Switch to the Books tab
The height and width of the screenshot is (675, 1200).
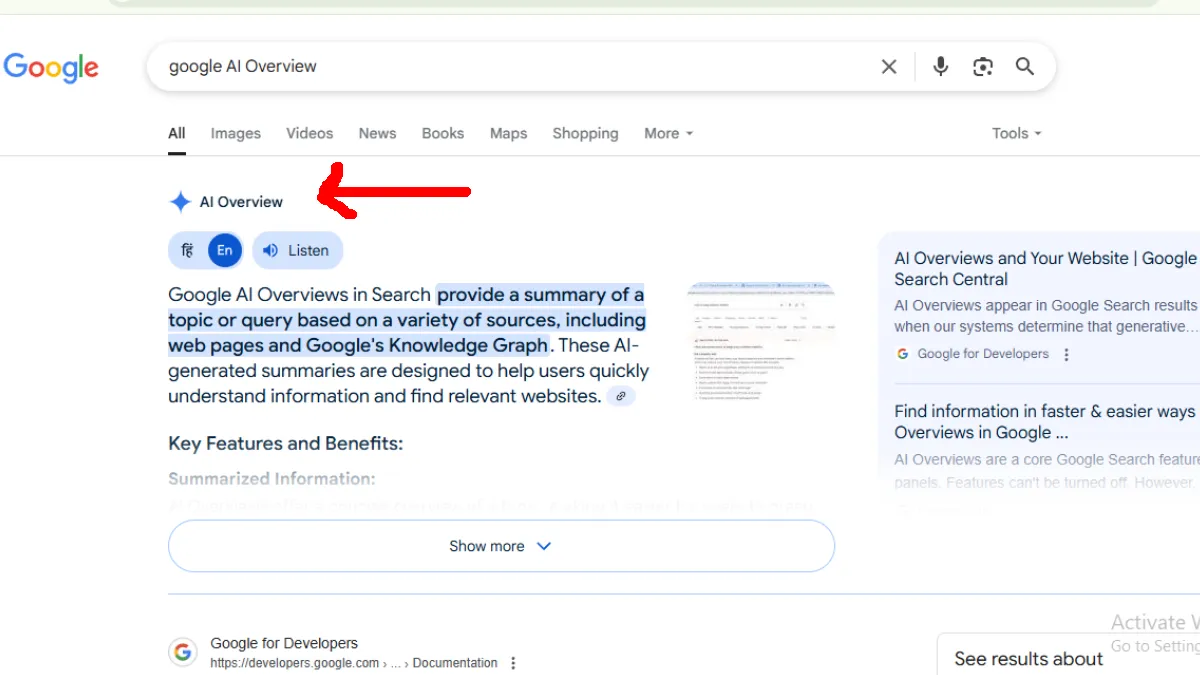click(x=443, y=133)
